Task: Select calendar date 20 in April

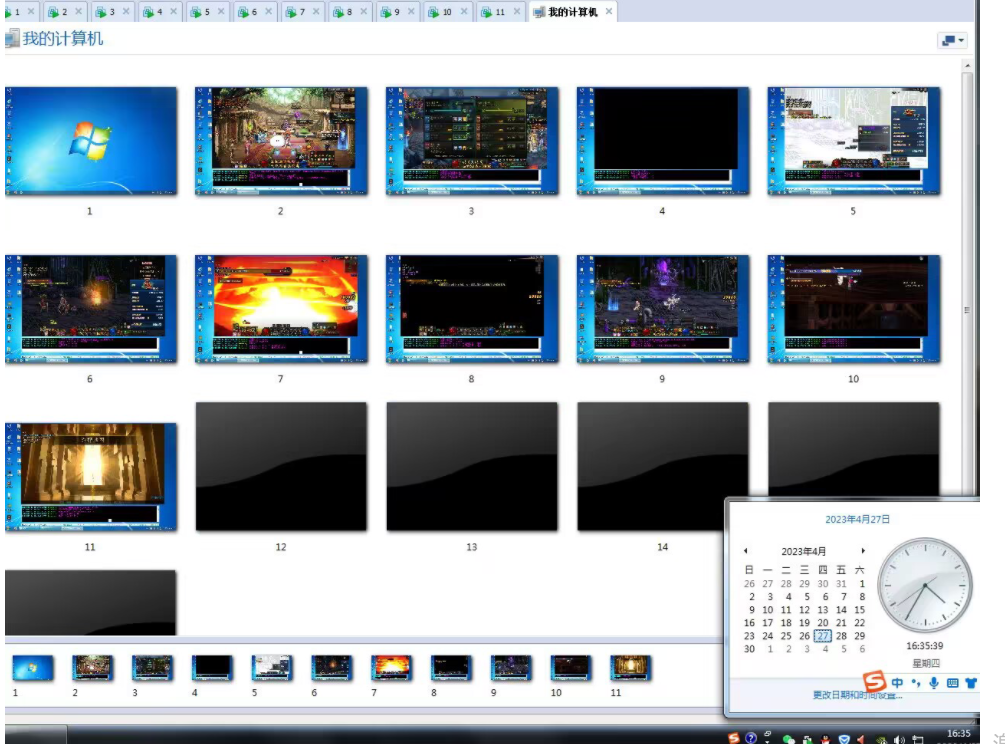Action: 823,623
